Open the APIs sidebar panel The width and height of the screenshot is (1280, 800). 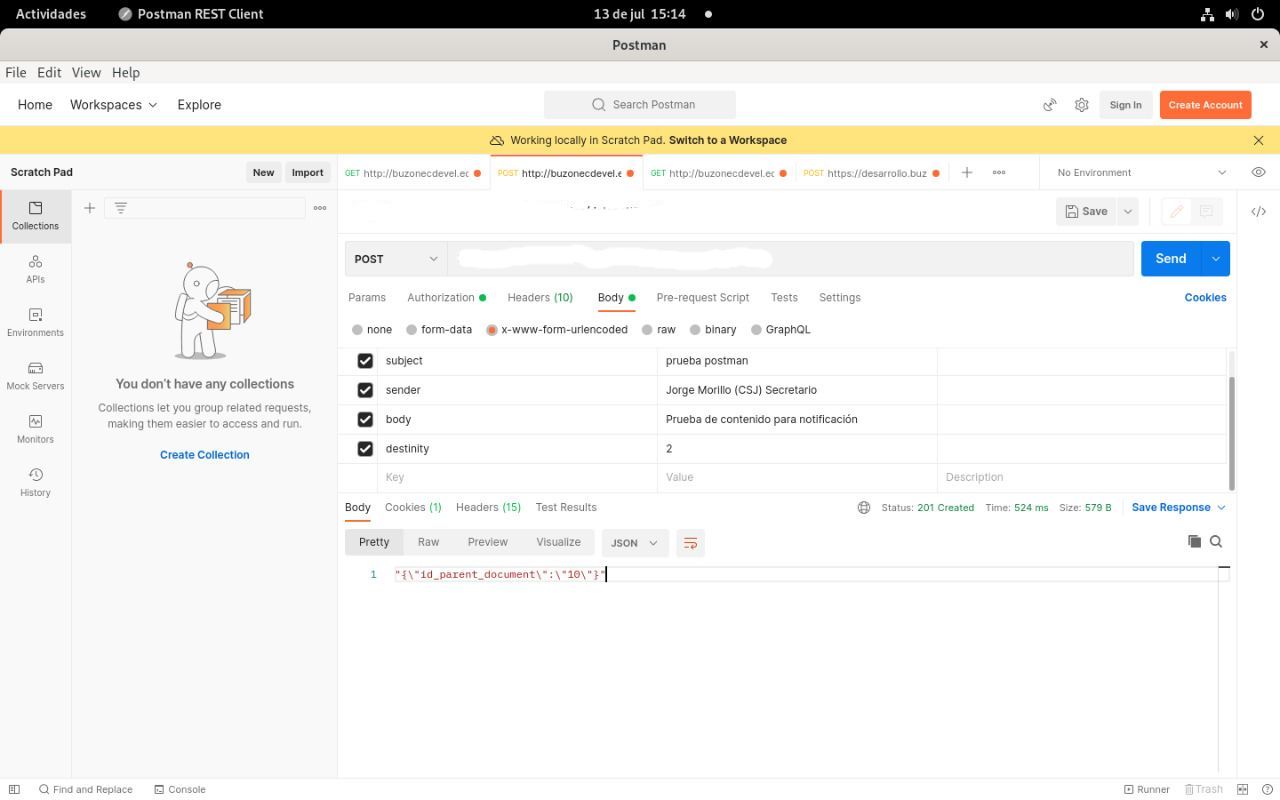(35, 269)
